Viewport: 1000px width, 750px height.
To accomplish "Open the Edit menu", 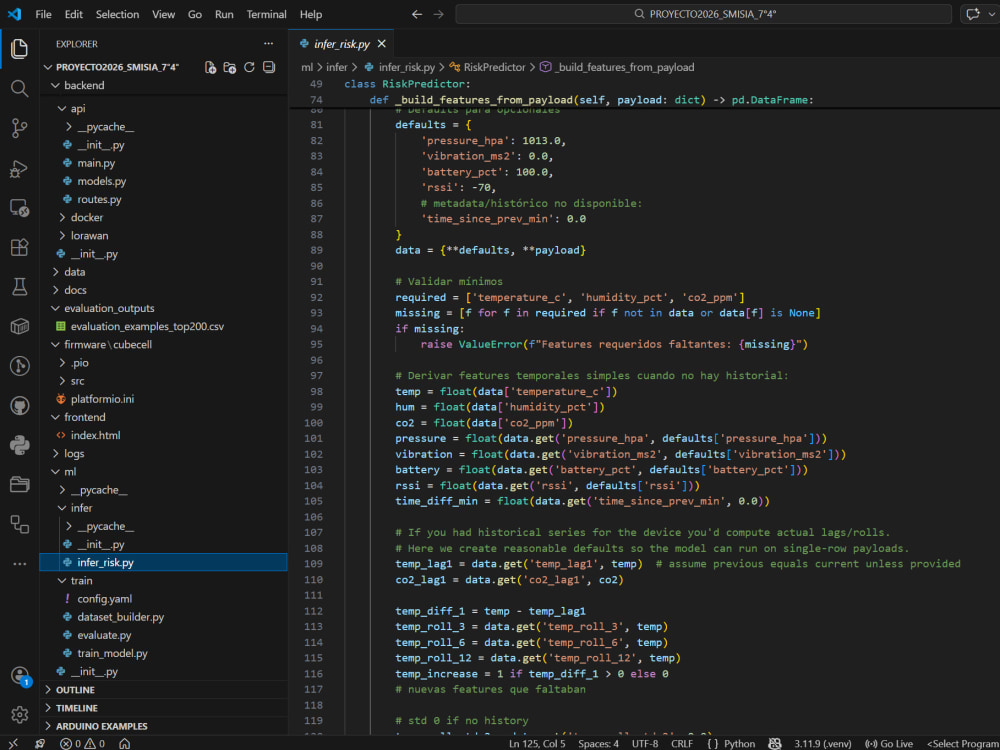I will coord(74,14).
